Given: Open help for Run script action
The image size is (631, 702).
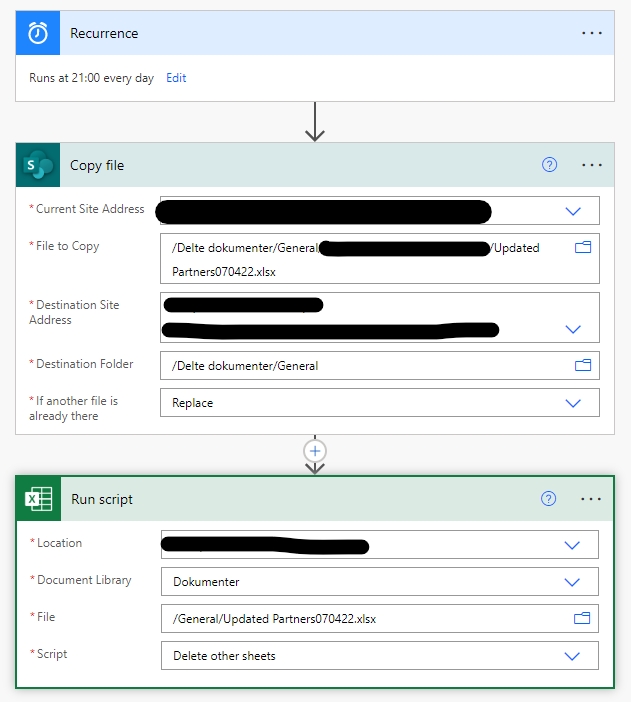Looking at the screenshot, I should point(548,499).
